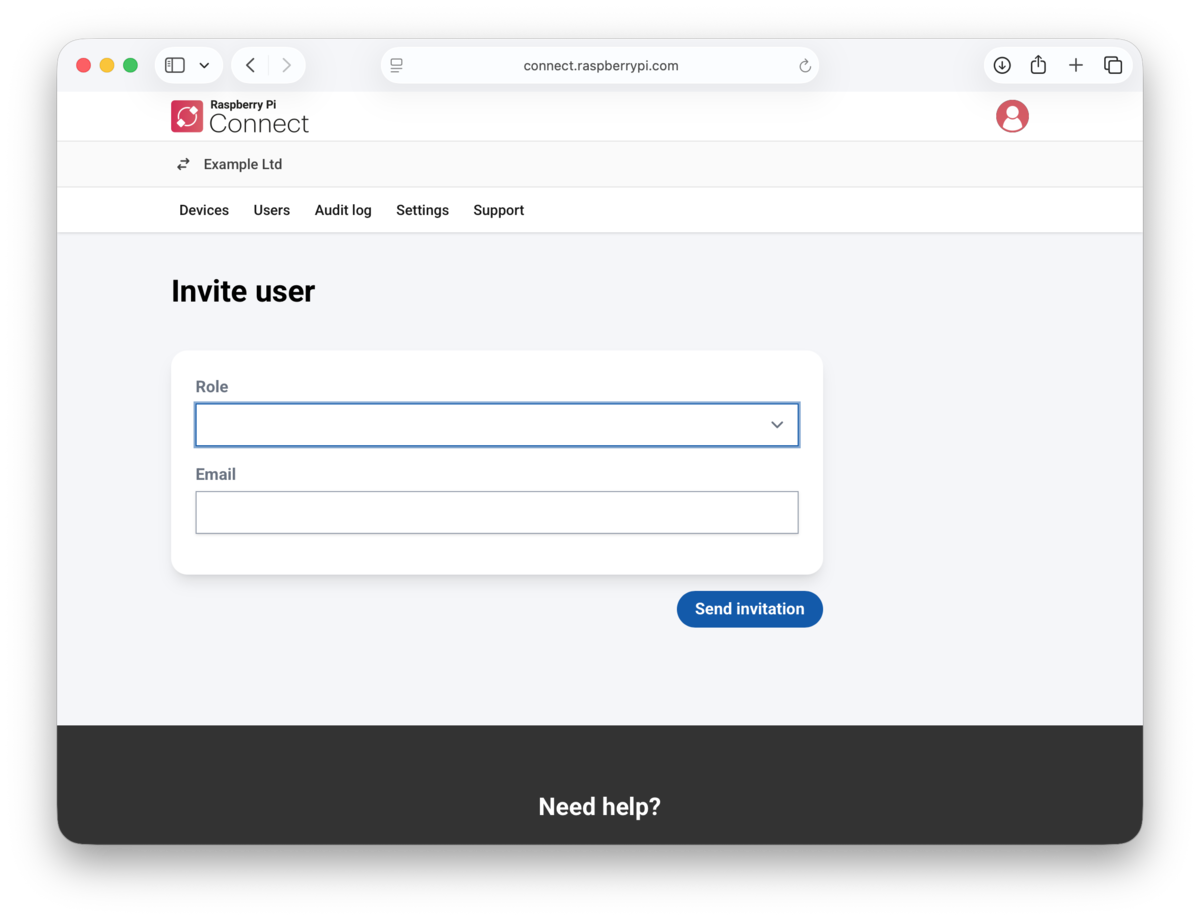This screenshot has height=920, width=1200.
Task: Switch to the Devices tab
Action: (204, 210)
